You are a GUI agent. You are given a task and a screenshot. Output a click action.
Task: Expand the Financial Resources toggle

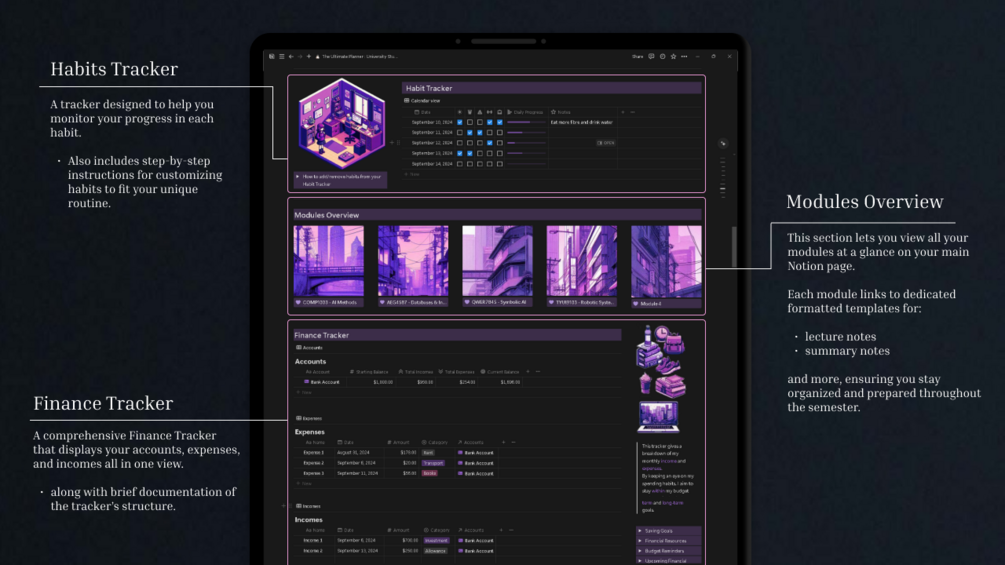coord(640,541)
